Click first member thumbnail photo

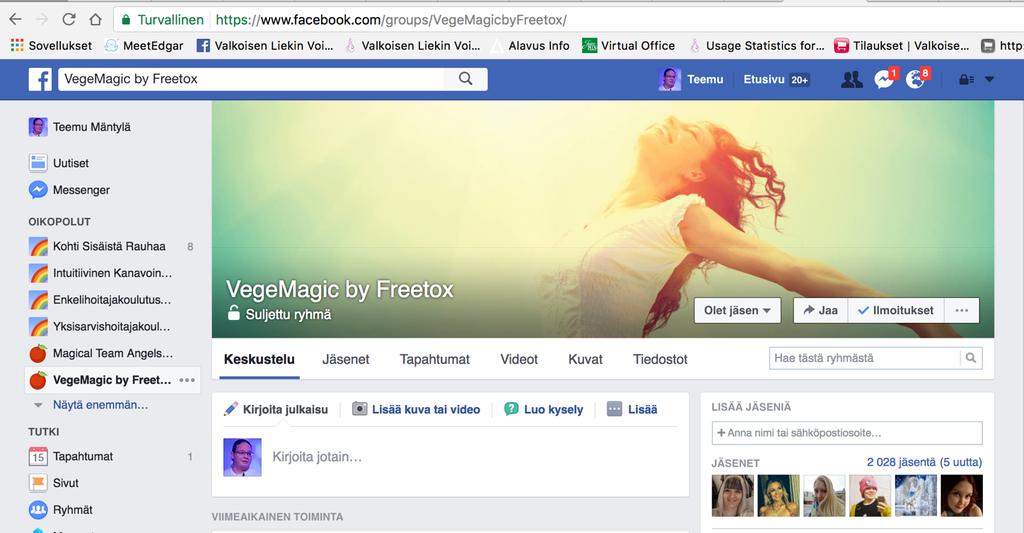point(733,496)
